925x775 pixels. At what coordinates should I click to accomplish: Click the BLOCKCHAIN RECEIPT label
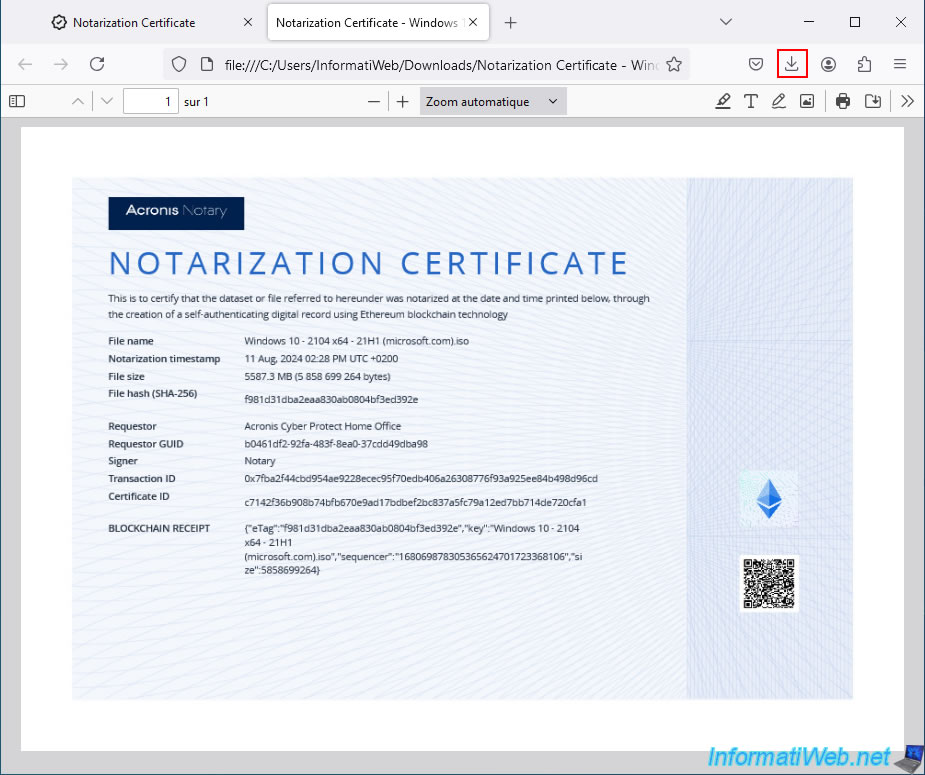pyautogui.click(x=159, y=528)
